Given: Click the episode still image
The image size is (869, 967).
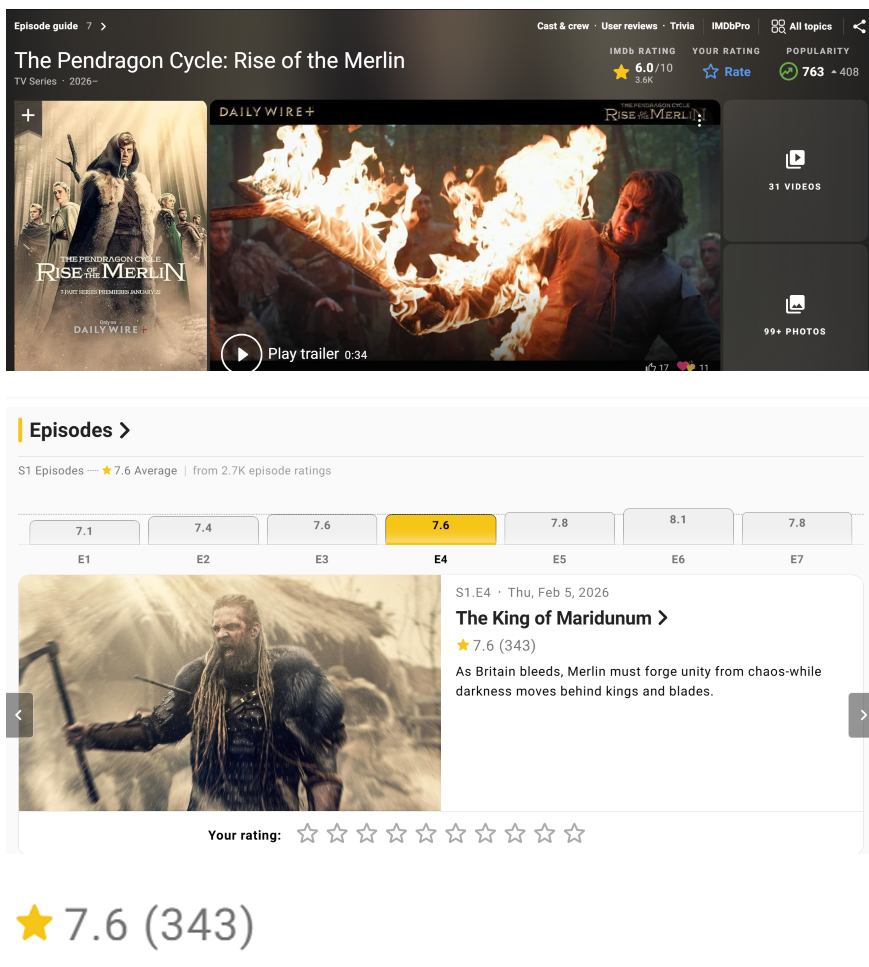Looking at the screenshot, I should point(229,693).
